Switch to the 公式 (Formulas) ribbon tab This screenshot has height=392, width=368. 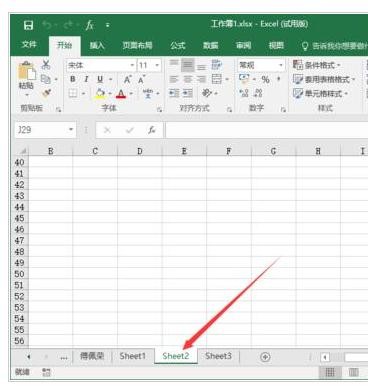(x=178, y=45)
